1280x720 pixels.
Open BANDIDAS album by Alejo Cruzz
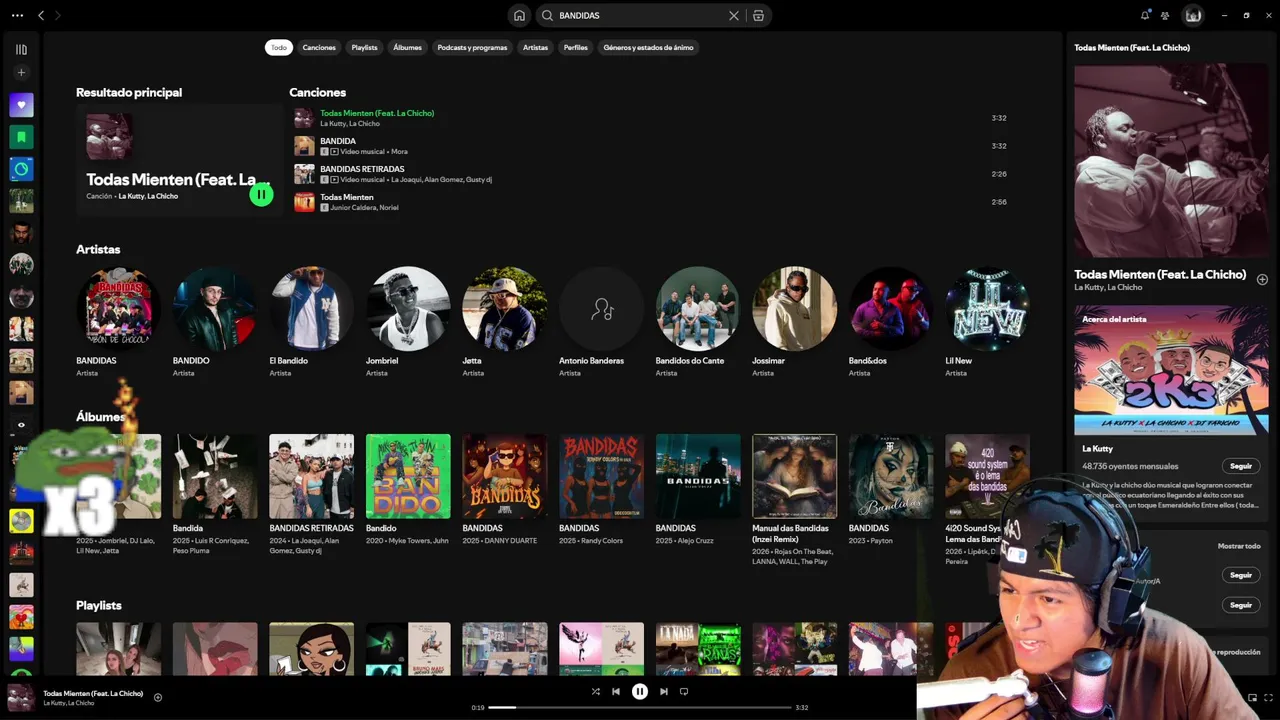[x=698, y=476]
